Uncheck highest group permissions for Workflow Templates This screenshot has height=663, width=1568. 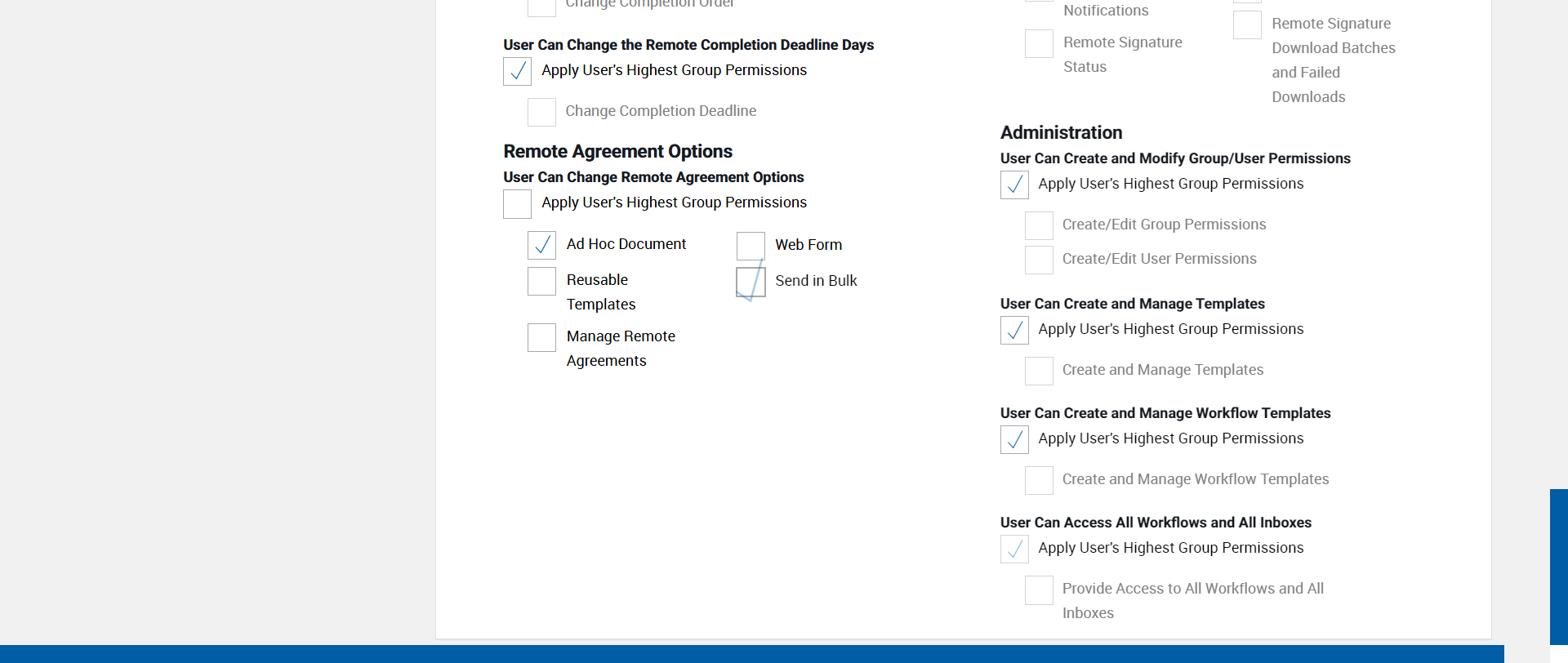pos(1014,439)
